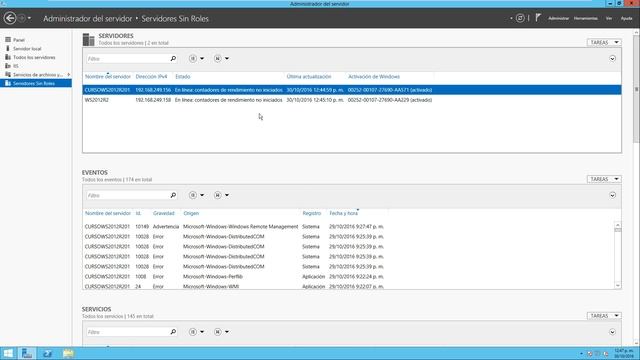Go back with the header back arrow
640x360 pixels.
[x=10, y=18]
